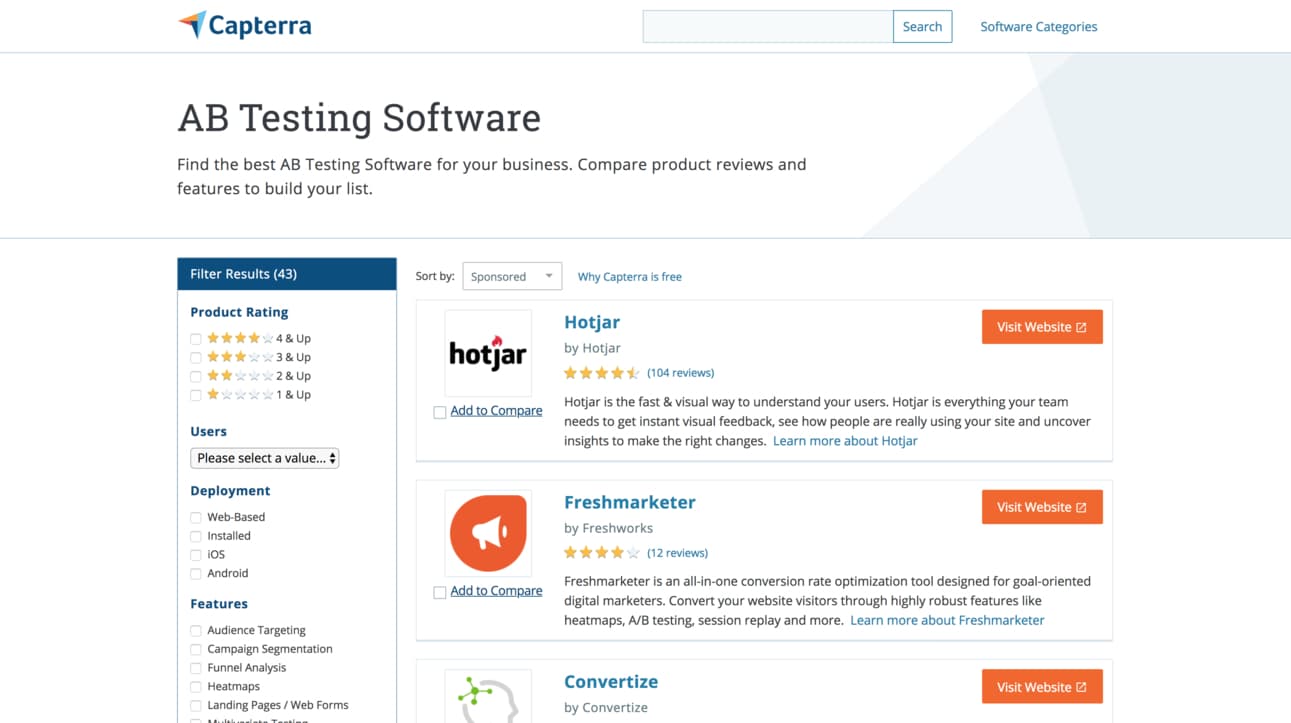The height and width of the screenshot is (723, 1291).
Task: Visit Website for Freshmarketer
Action: coord(1042,507)
